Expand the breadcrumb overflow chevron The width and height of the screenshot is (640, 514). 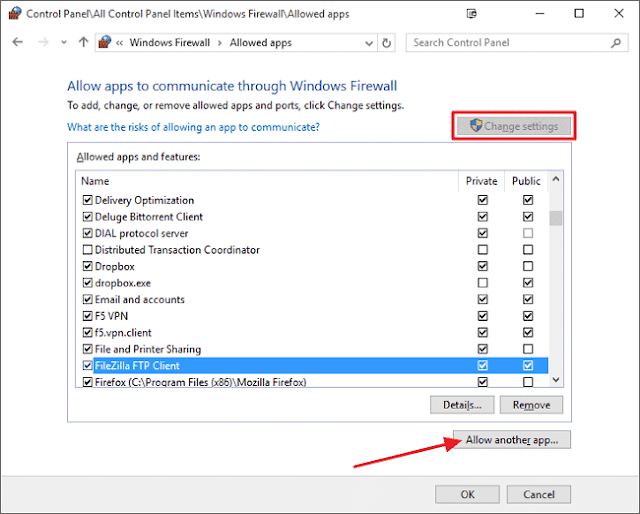pos(119,43)
